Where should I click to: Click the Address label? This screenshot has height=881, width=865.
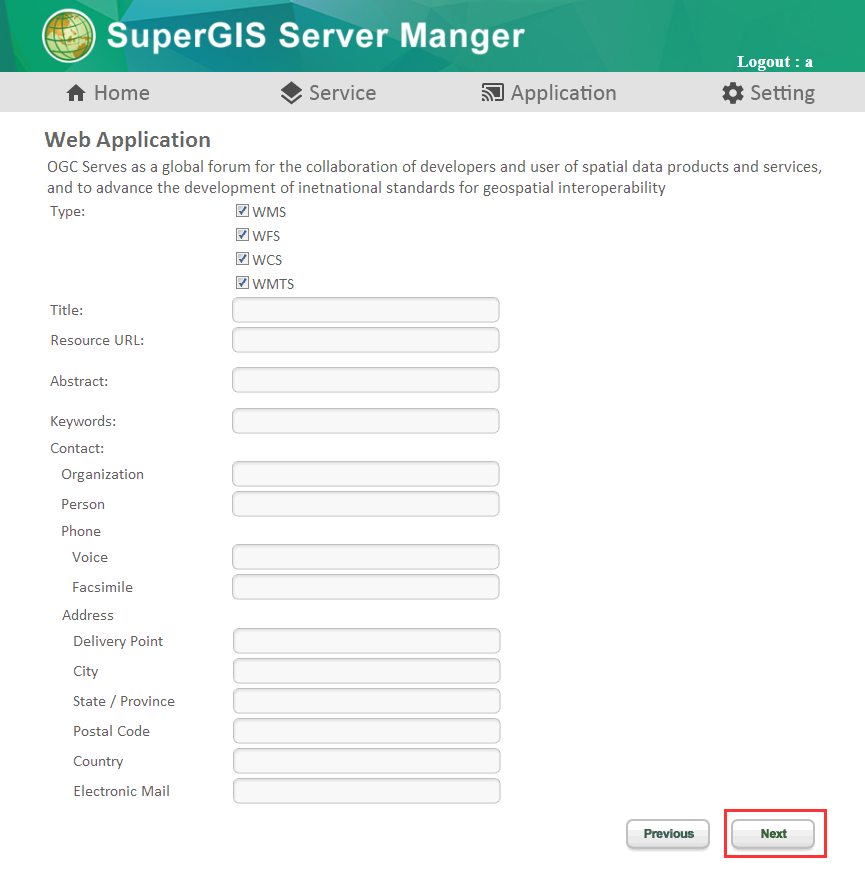(x=88, y=615)
